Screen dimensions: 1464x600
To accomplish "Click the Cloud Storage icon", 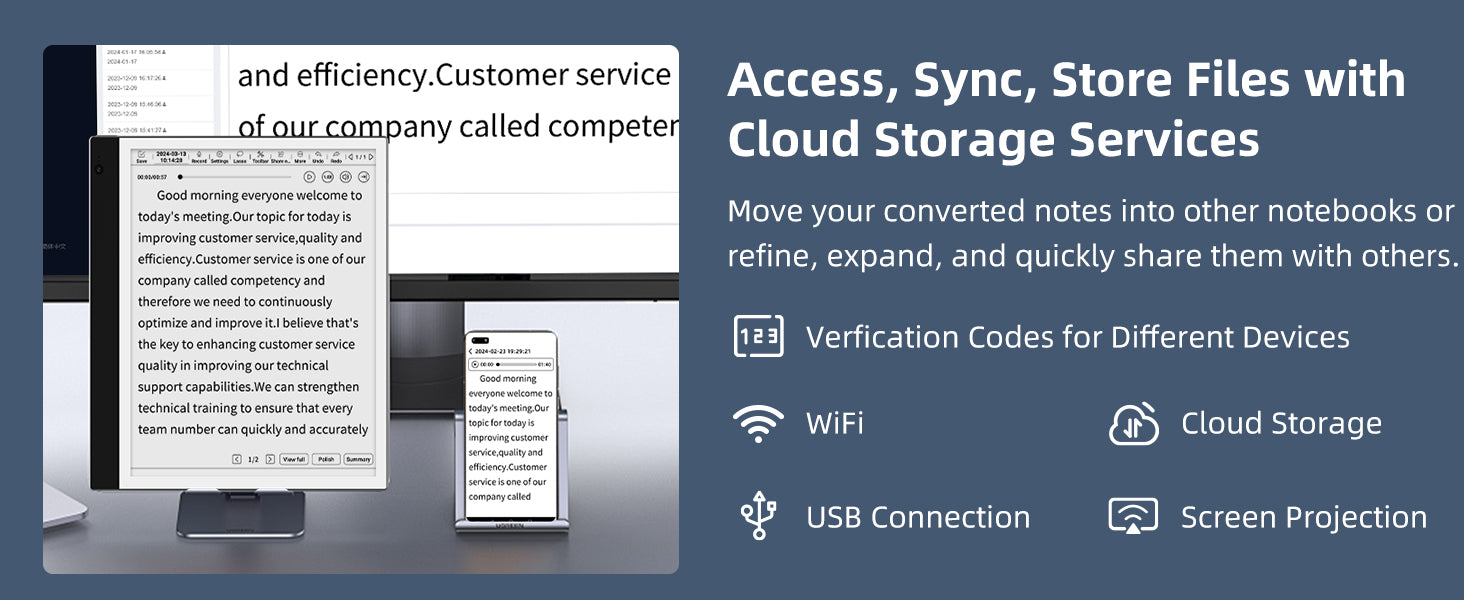I will coord(1134,423).
